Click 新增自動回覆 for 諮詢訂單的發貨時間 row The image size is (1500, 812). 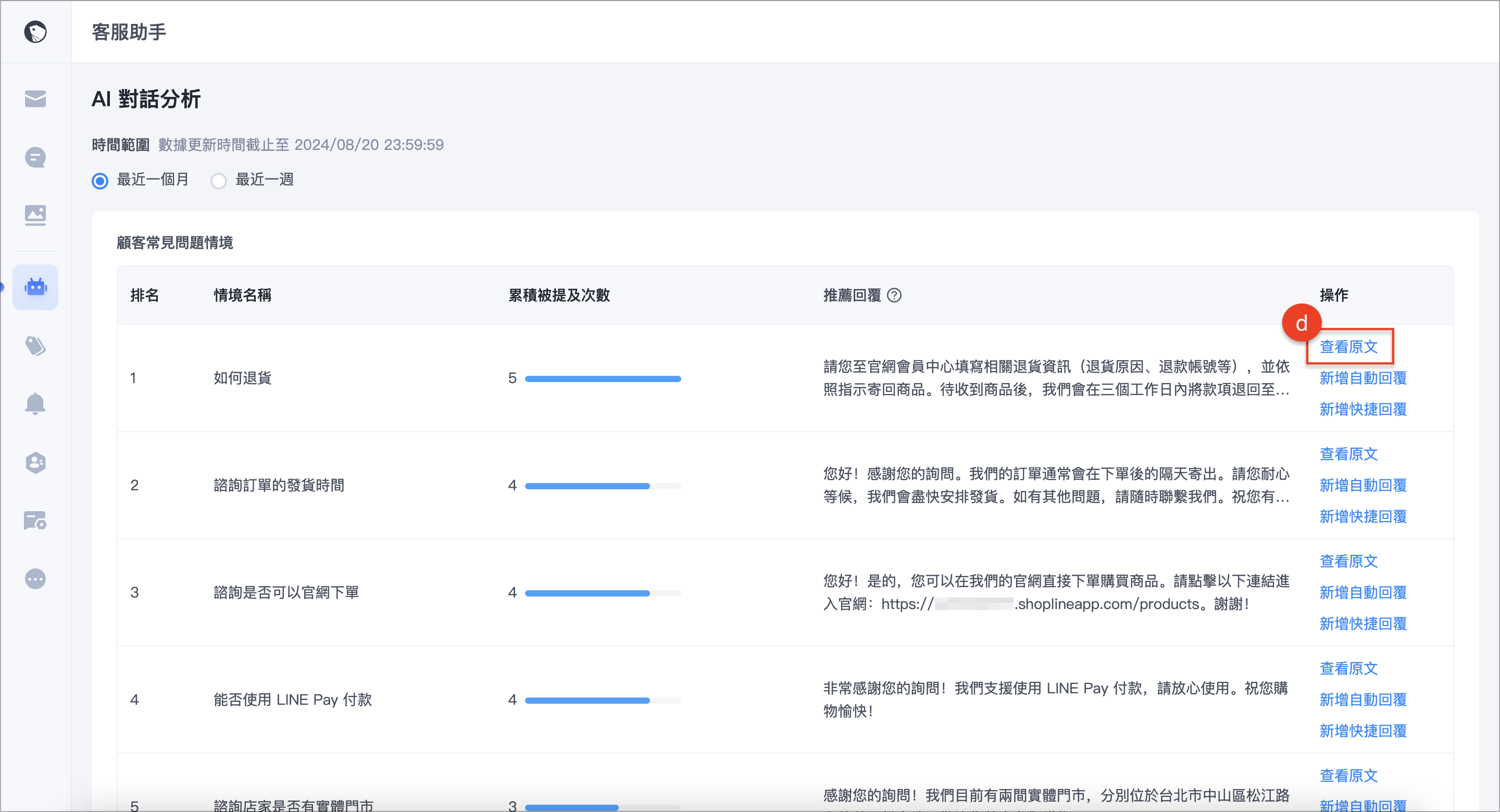[x=1362, y=485]
